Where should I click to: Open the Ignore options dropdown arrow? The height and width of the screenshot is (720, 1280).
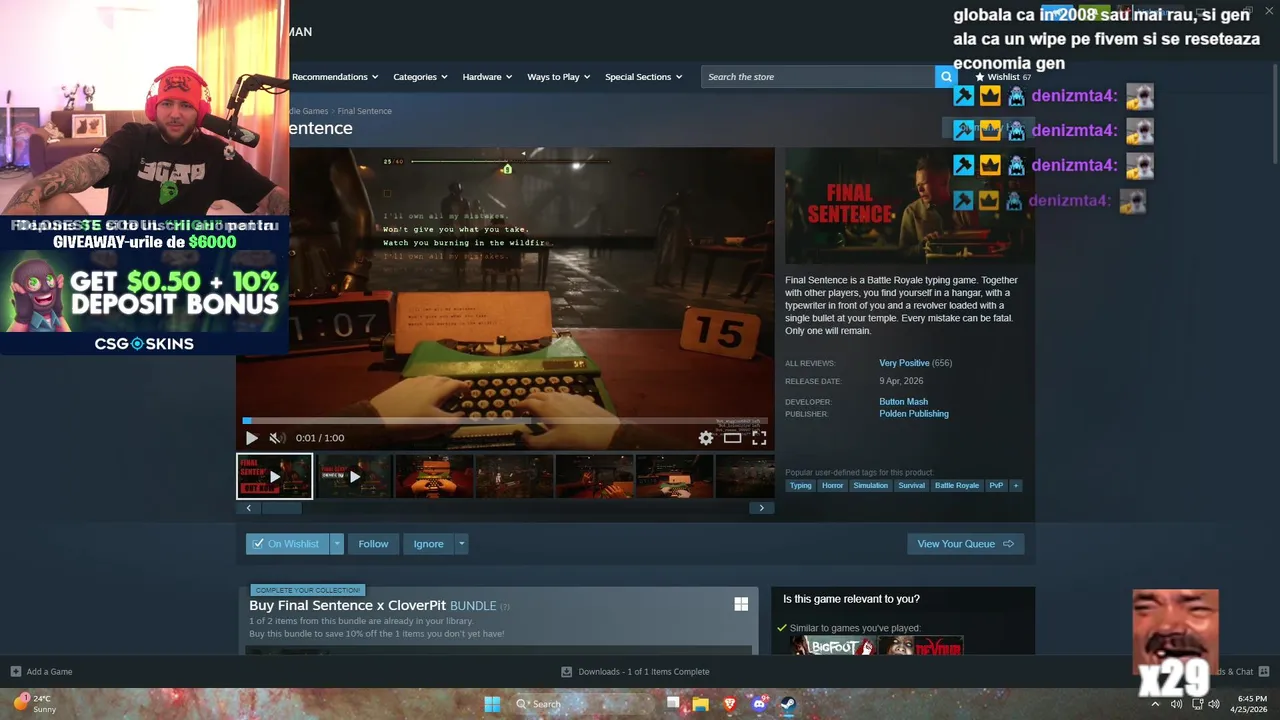point(461,544)
